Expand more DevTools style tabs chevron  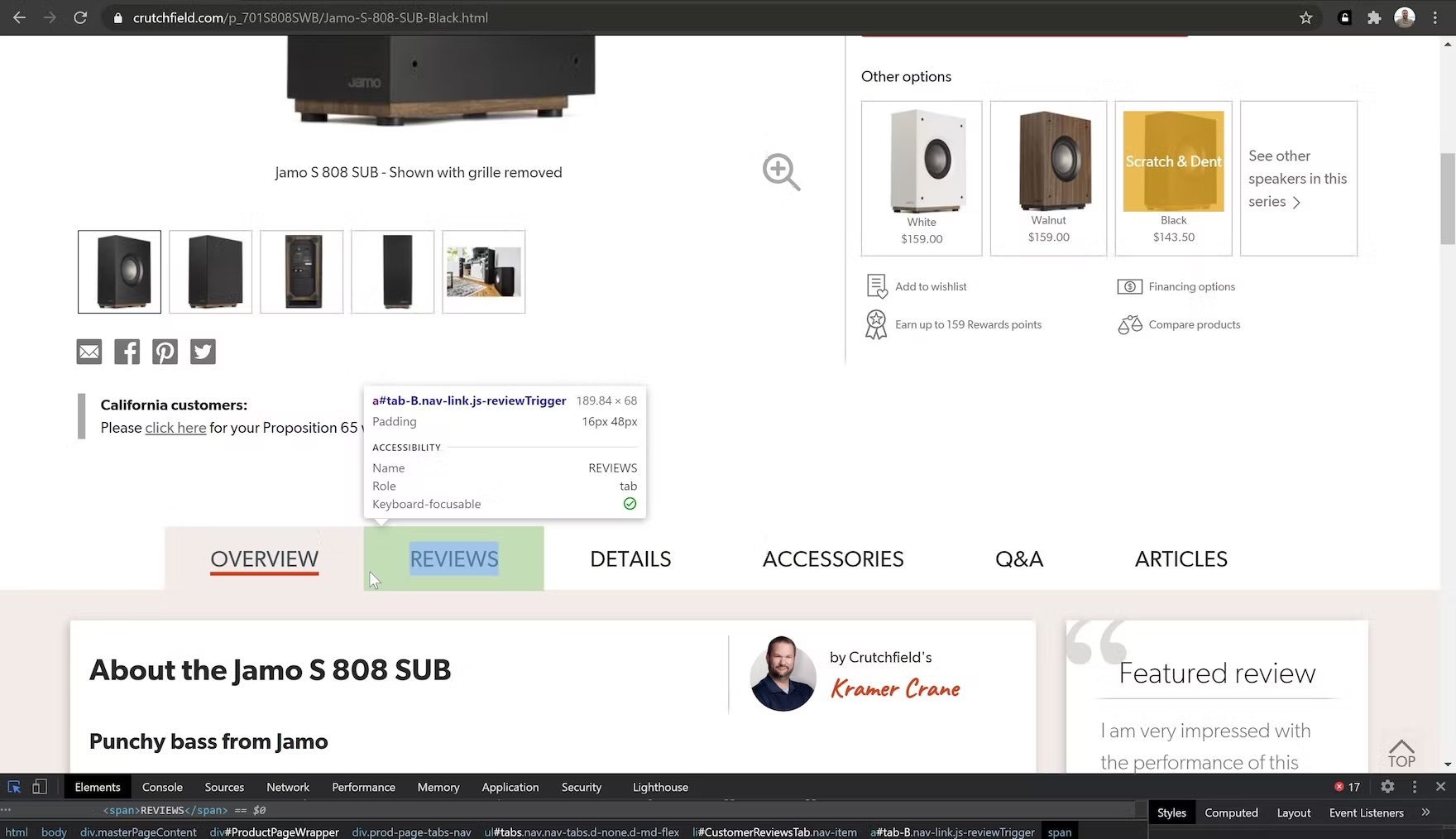1425,813
